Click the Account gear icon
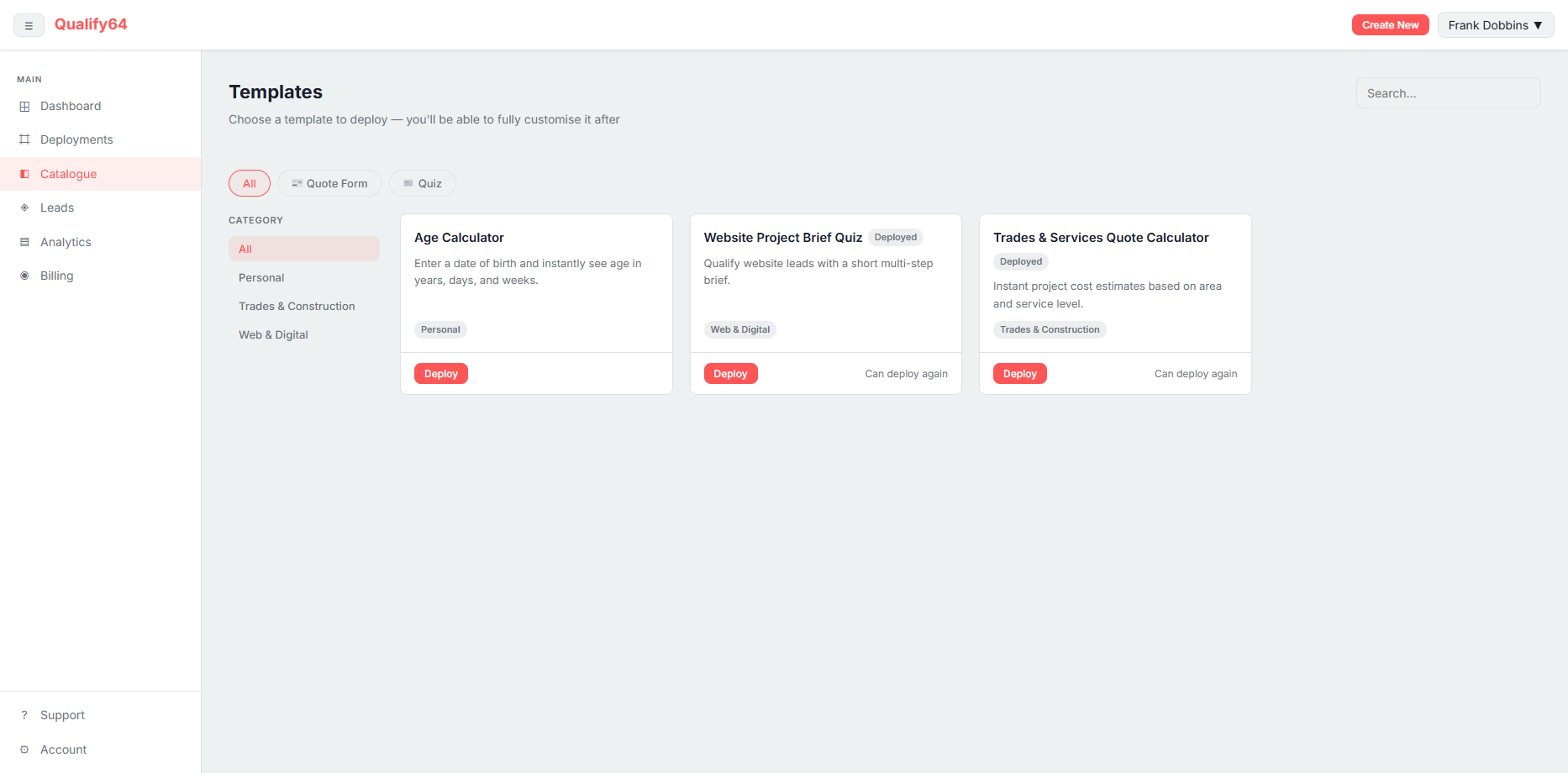1568x773 pixels. (x=24, y=749)
